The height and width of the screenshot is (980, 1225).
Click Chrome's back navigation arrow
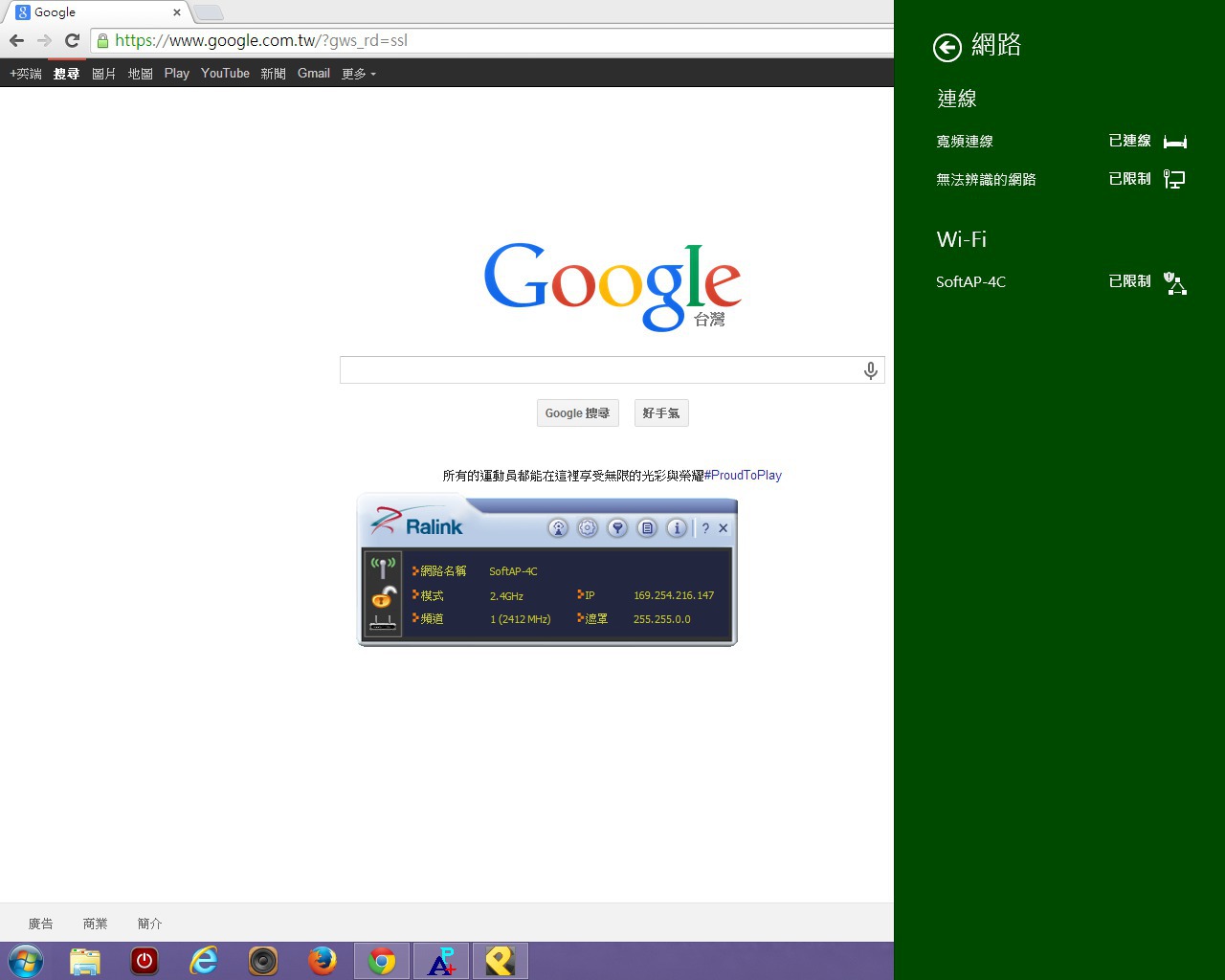pyautogui.click(x=16, y=40)
